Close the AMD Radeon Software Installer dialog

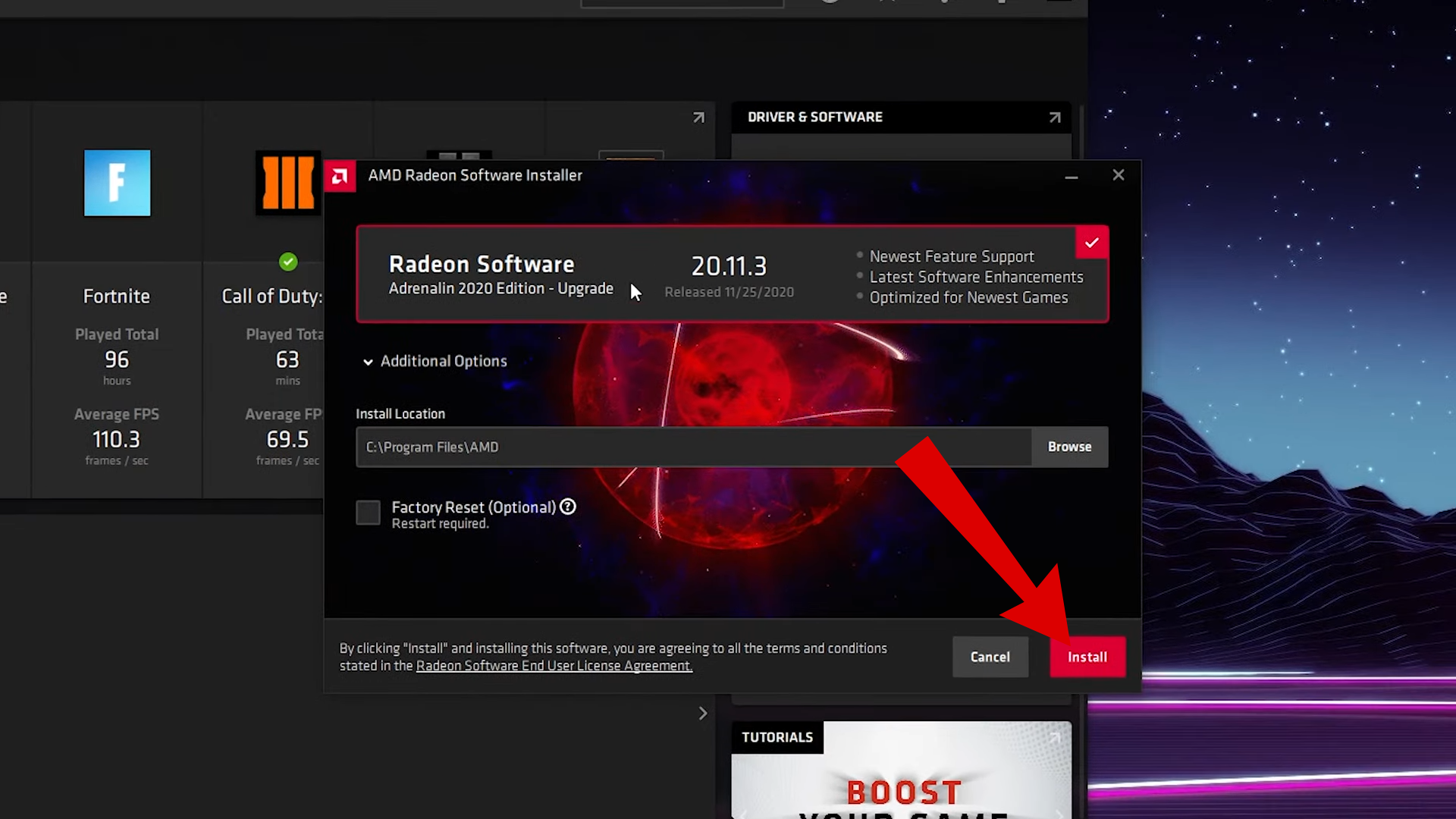pyautogui.click(x=1118, y=175)
